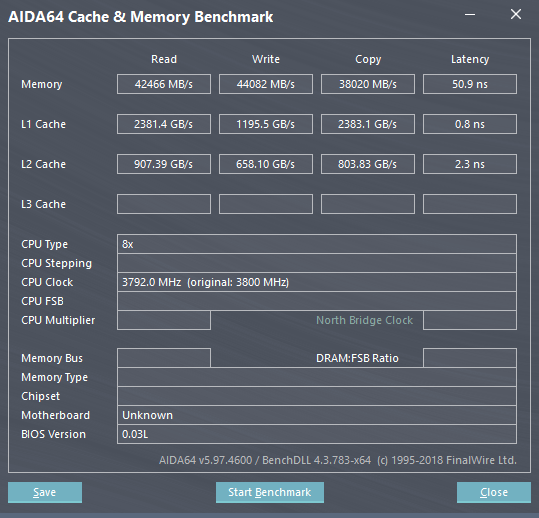Viewport: 539px width, 518px height.
Task: Click the empty L3 Cache Read box
Action: (164, 204)
